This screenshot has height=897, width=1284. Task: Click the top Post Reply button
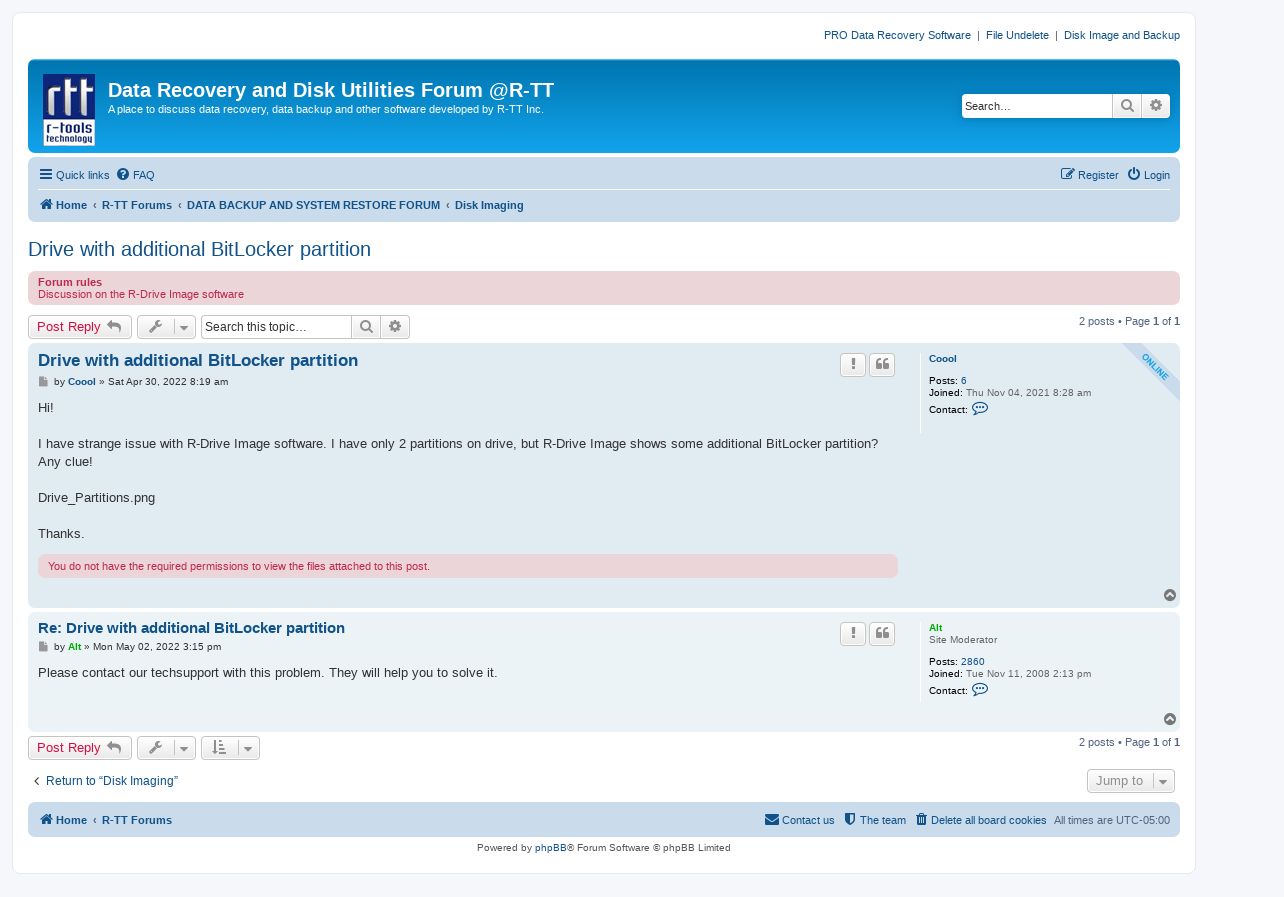pyautogui.click(x=80, y=327)
